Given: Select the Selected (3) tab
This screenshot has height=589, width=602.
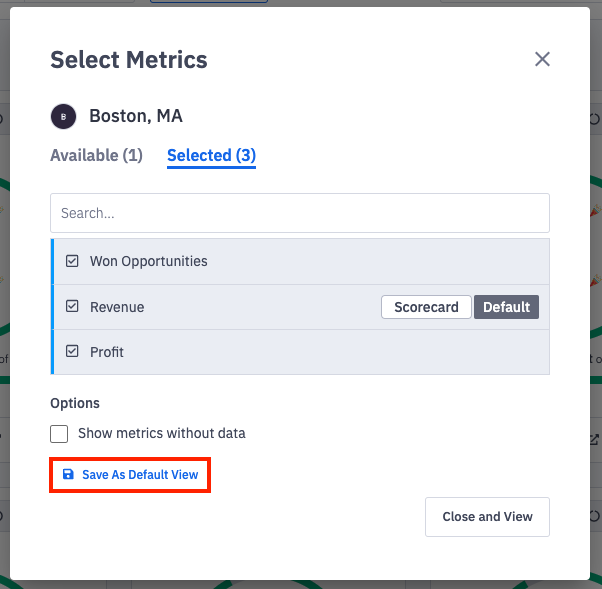Looking at the screenshot, I should tap(211, 155).
